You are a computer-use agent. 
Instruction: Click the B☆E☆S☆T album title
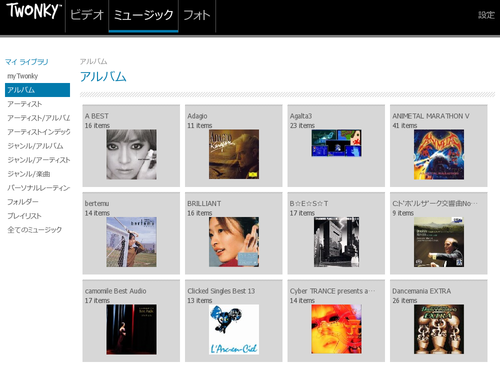(309, 203)
